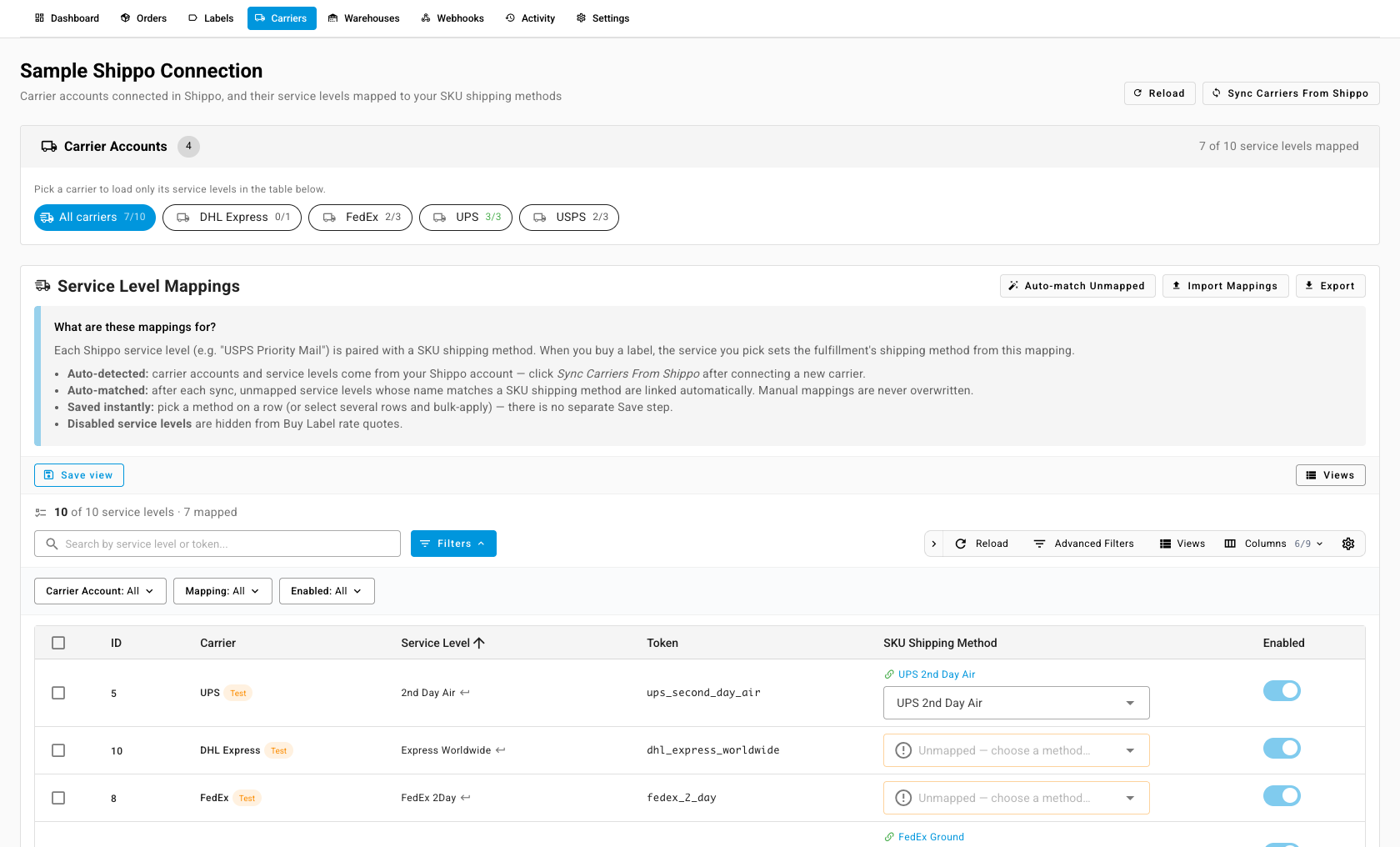Image resolution: width=1400 pixels, height=847 pixels.
Task: Click the arrow icon beside Express Worldwide
Action: 501,749
